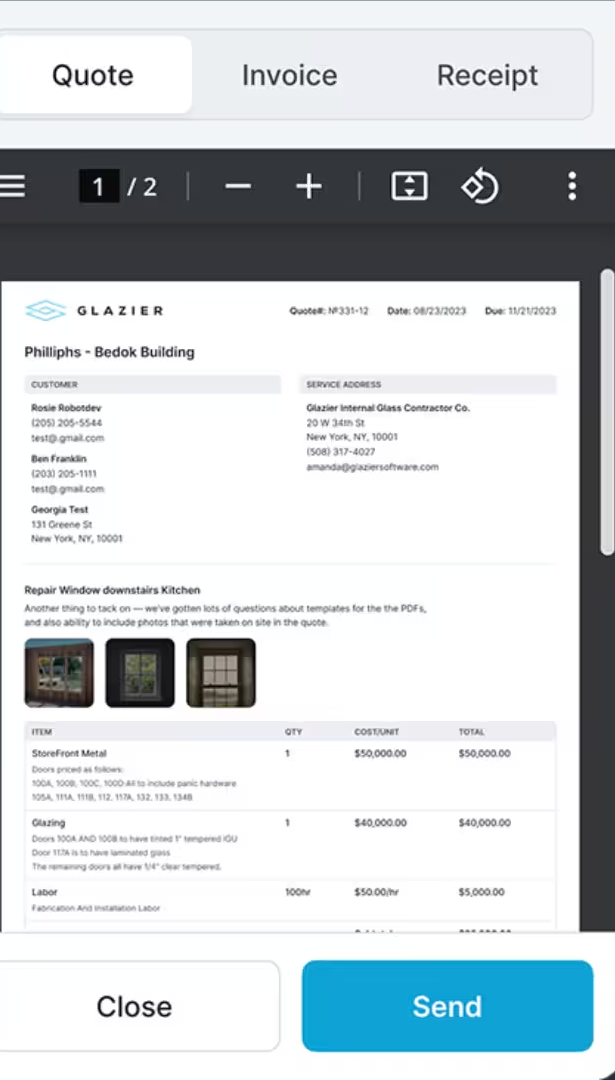The image size is (615, 1080).
Task: Click the $50.00/hr cost per unit
Action: [x=377, y=892]
